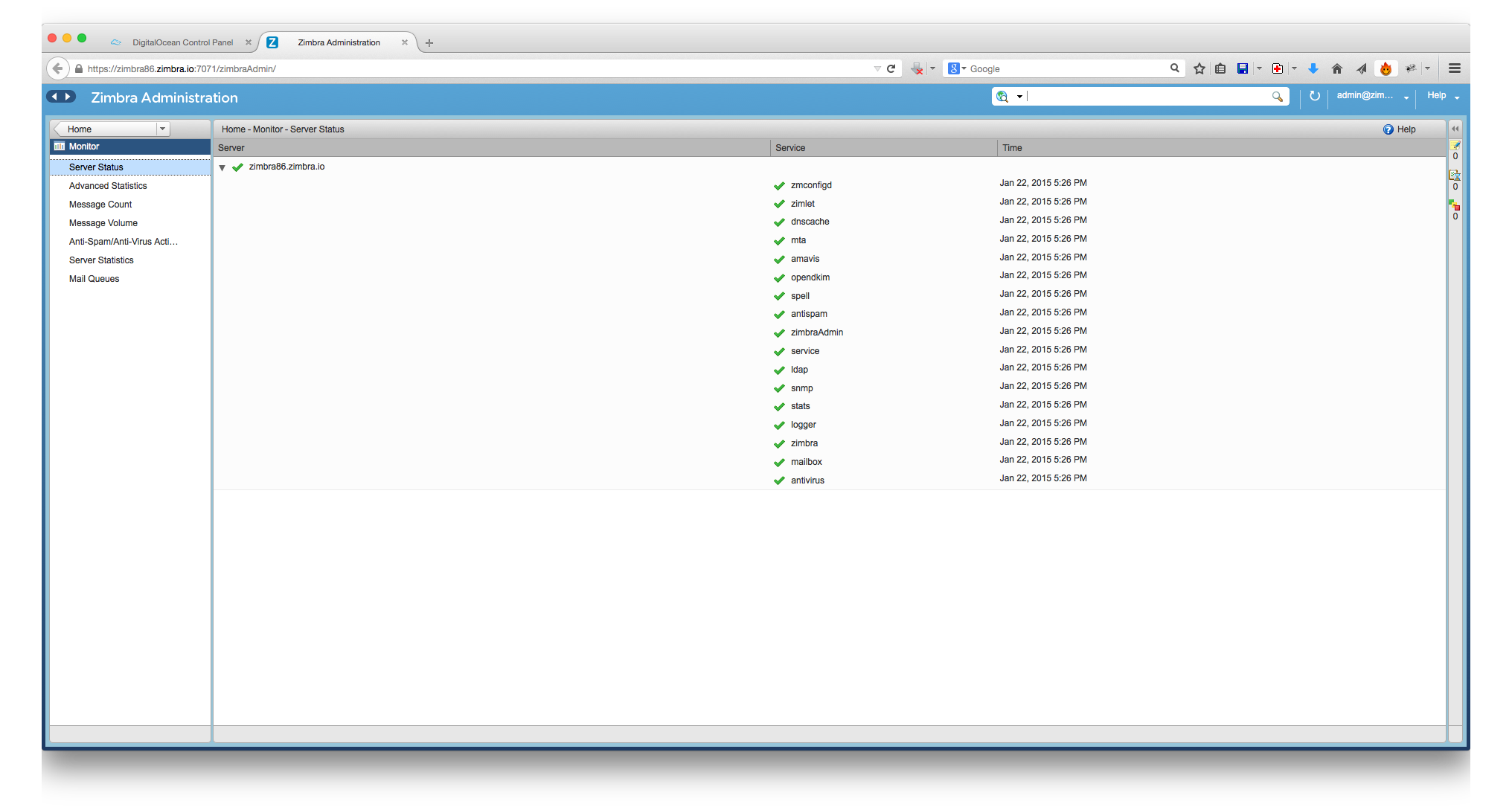Click the lock icon in address bar
This screenshot has width=1512, height=810.
click(79, 68)
